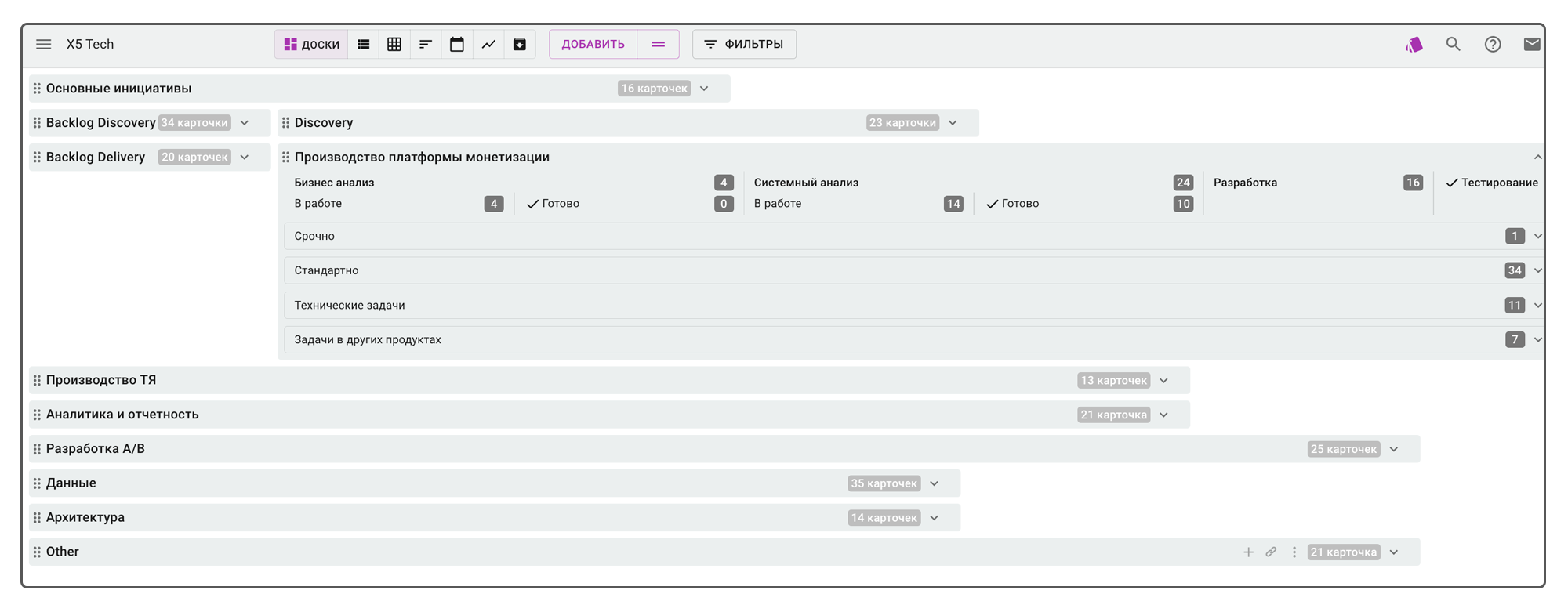This screenshot has width=1568, height=612.
Task: Click the 25 карточек badge
Action: coord(1344,450)
